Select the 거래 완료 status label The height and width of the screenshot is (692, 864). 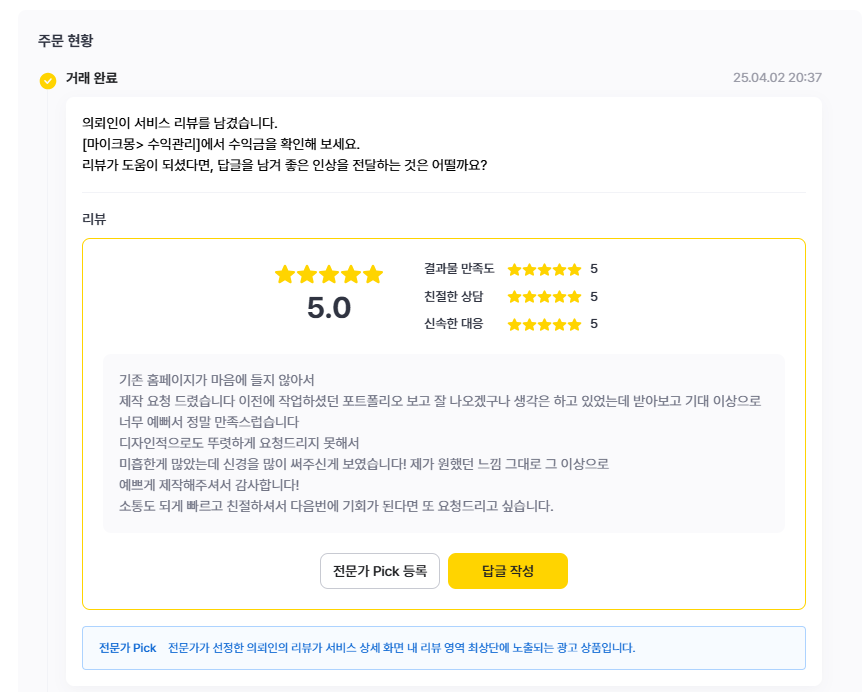[x=92, y=78]
